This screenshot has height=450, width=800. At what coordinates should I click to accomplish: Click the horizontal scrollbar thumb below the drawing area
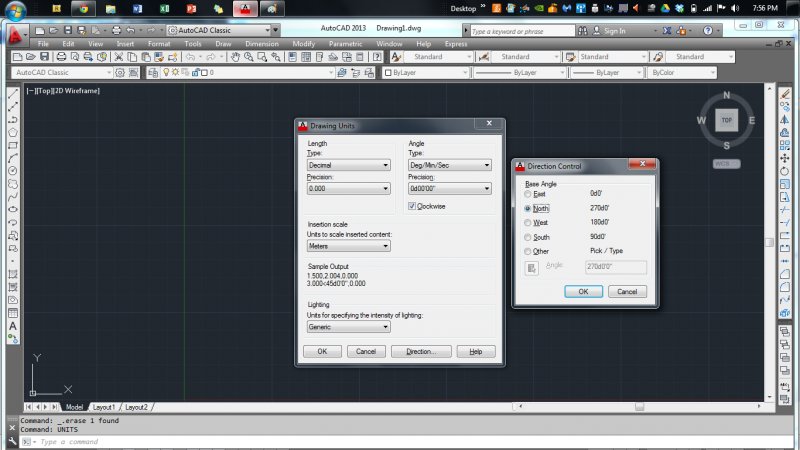pyautogui.click(x=639, y=407)
